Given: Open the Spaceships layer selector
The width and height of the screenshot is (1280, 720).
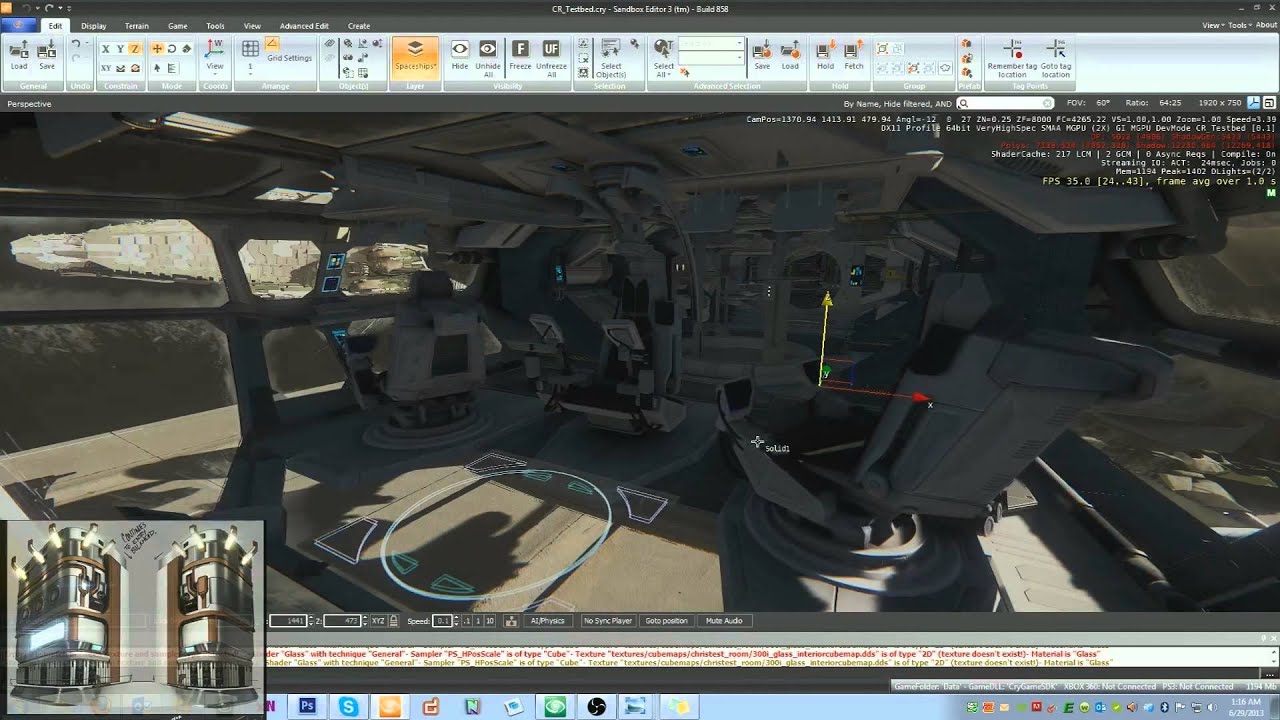Looking at the screenshot, I should coord(415,56).
